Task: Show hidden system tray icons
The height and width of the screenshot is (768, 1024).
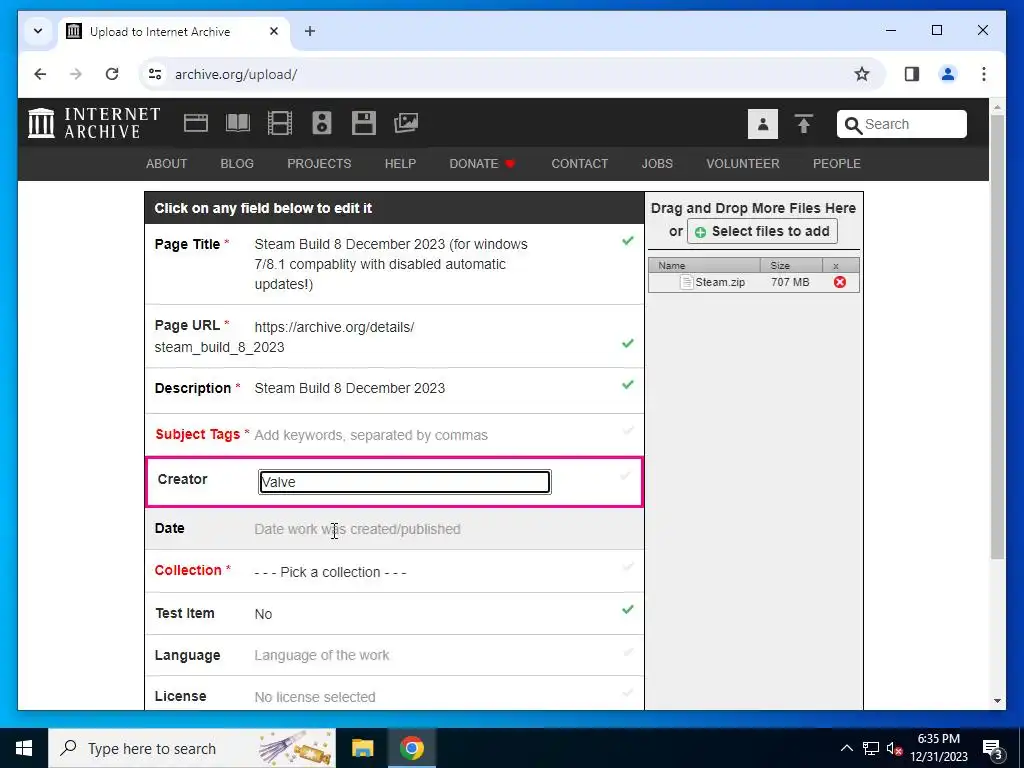Action: tap(846, 748)
